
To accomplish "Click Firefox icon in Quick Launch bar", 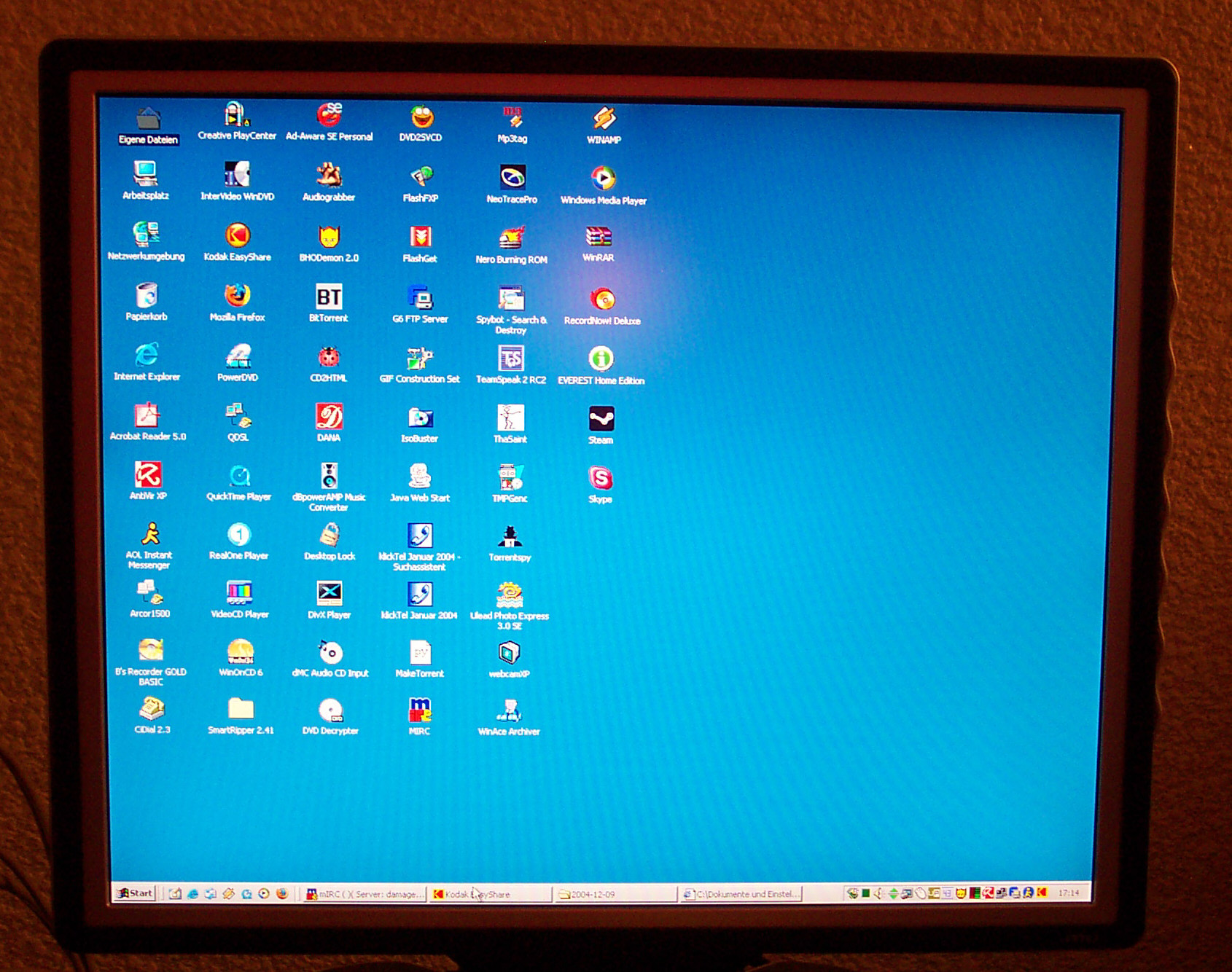I will point(282,893).
